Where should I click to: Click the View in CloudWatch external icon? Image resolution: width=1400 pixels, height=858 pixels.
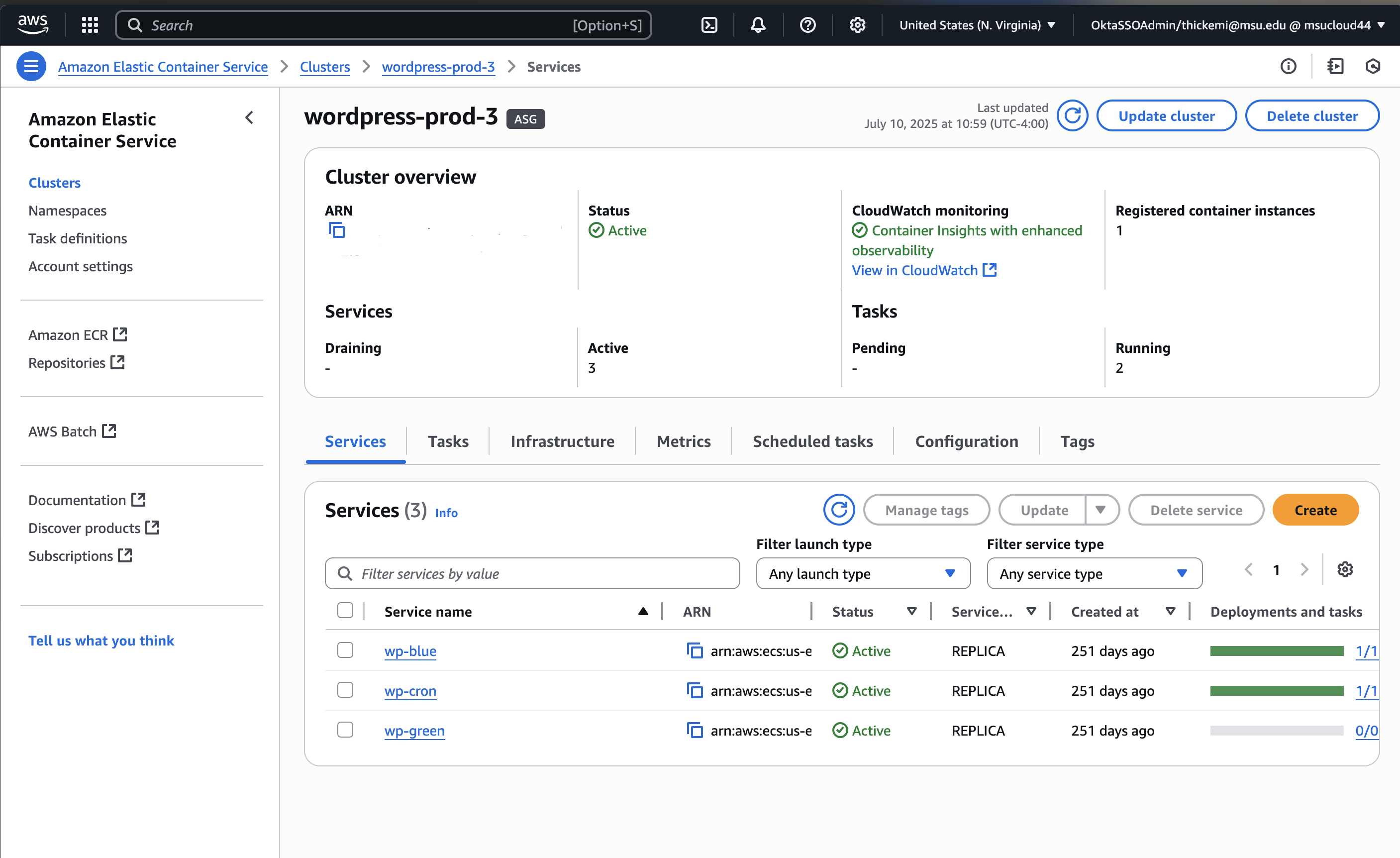(989, 269)
